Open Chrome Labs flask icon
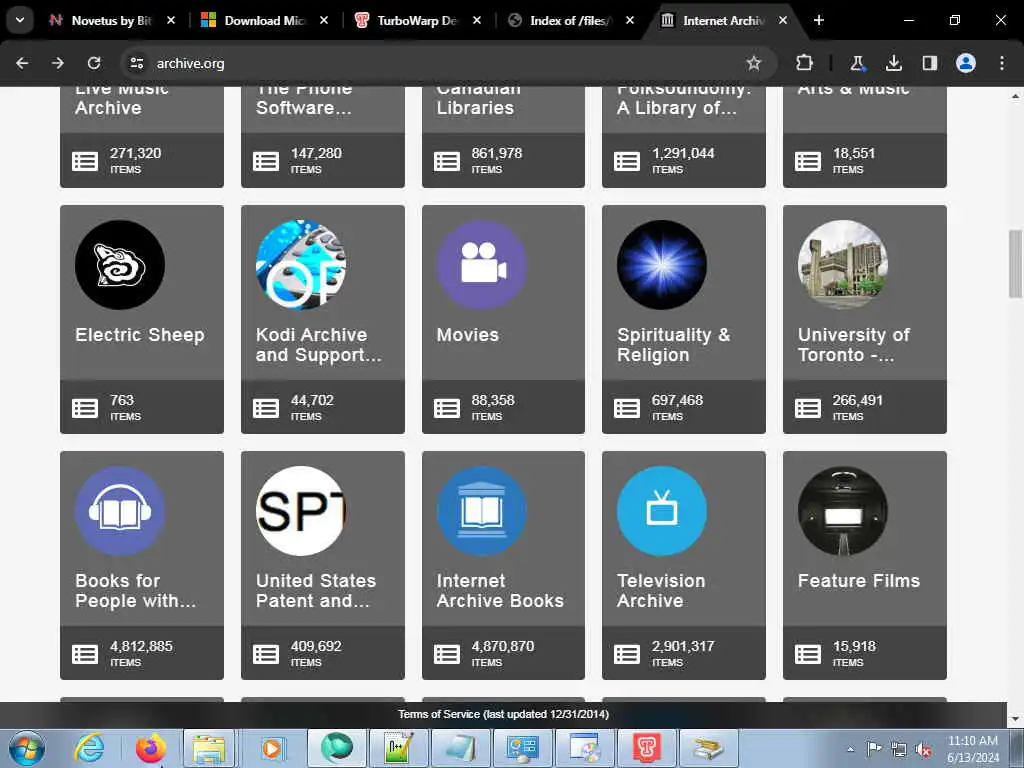Viewport: 1024px width, 768px height. pyautogui.click(x=857, y=63)
